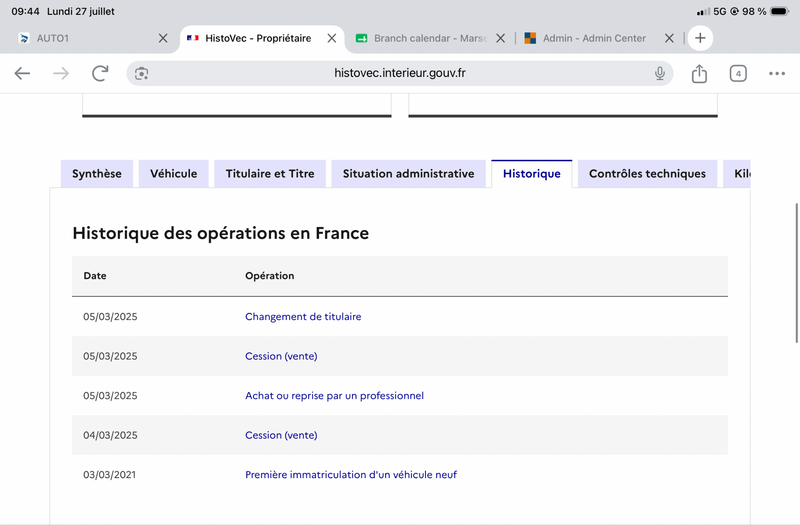
Task: Click the Changement de titulaire operation
Action: [303, 316]
